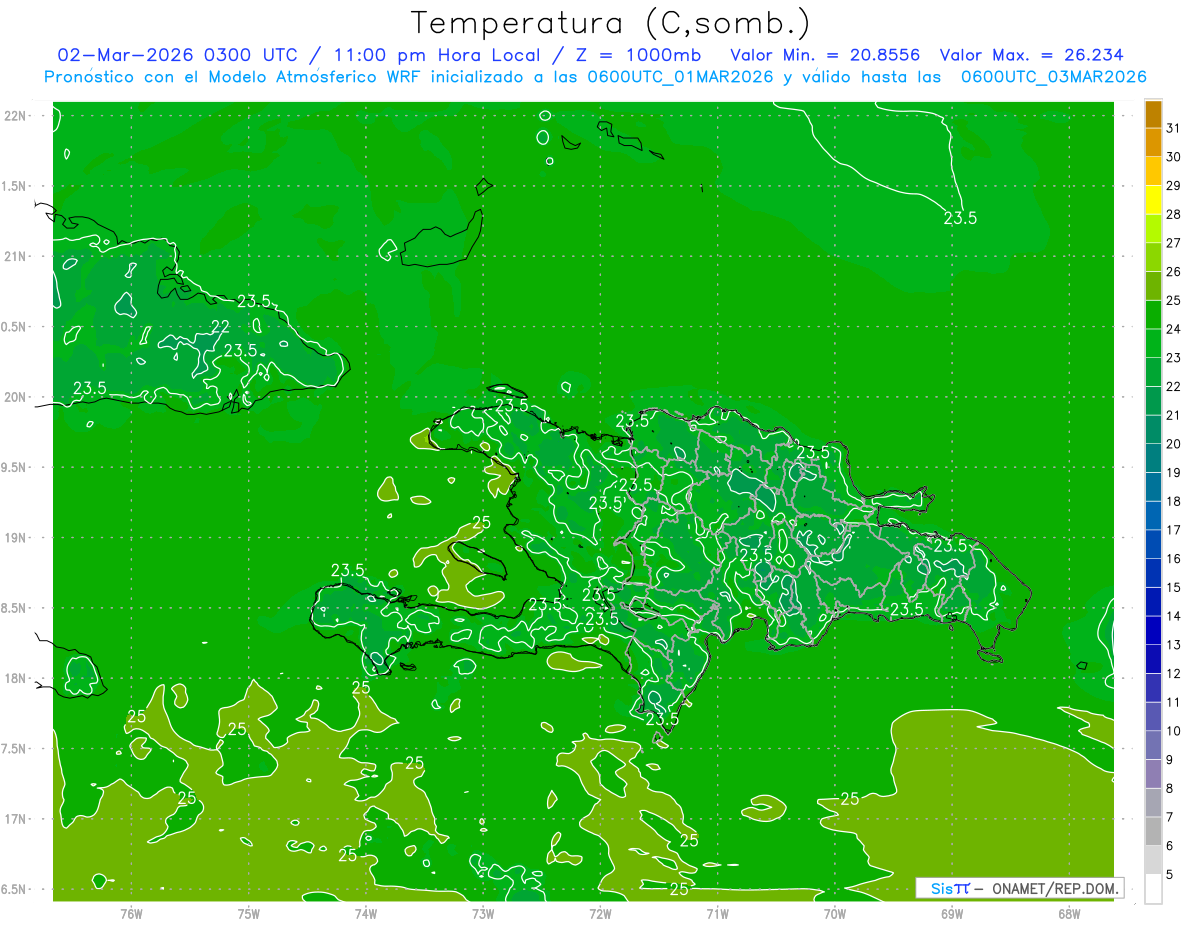Click the colorbar value label "20"
The height and width of the screenshot is (927, 1200).
(1173, 444)
